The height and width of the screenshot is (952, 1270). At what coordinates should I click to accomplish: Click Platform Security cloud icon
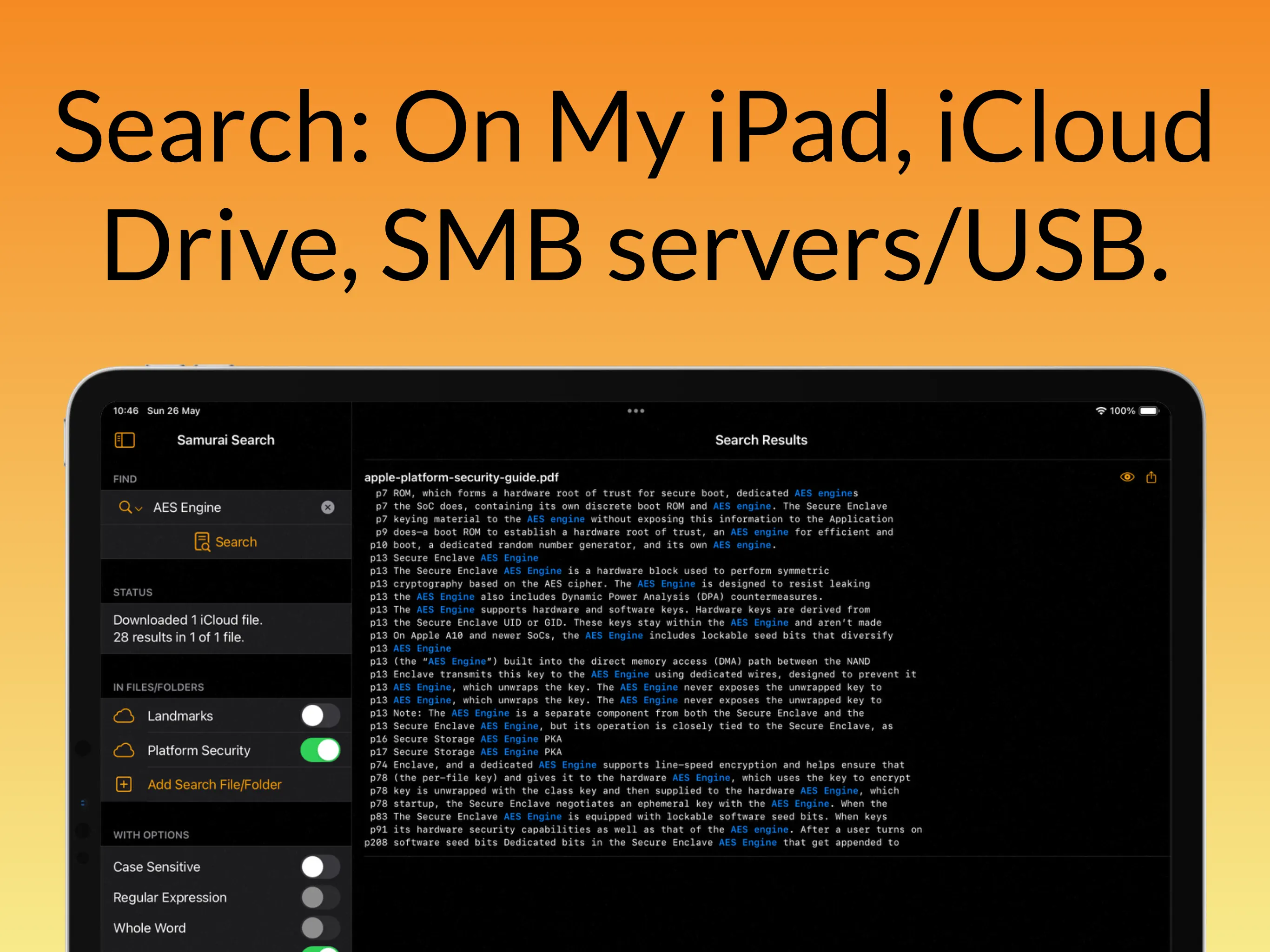pos(124,750)
